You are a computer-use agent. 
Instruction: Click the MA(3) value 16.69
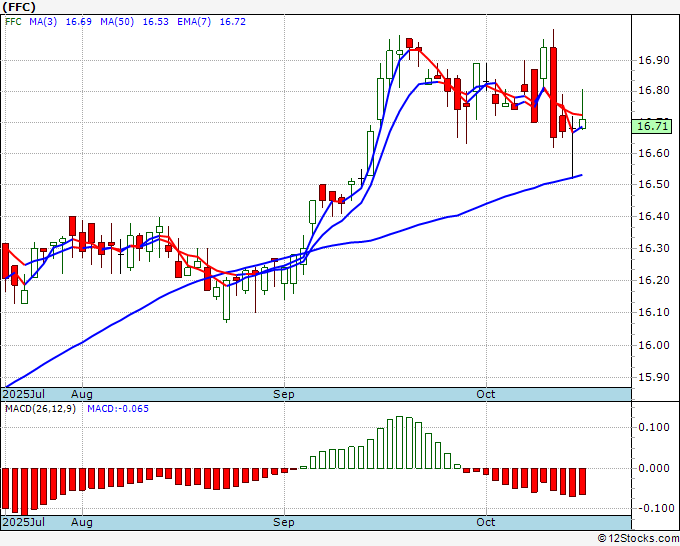click(78, 22)
